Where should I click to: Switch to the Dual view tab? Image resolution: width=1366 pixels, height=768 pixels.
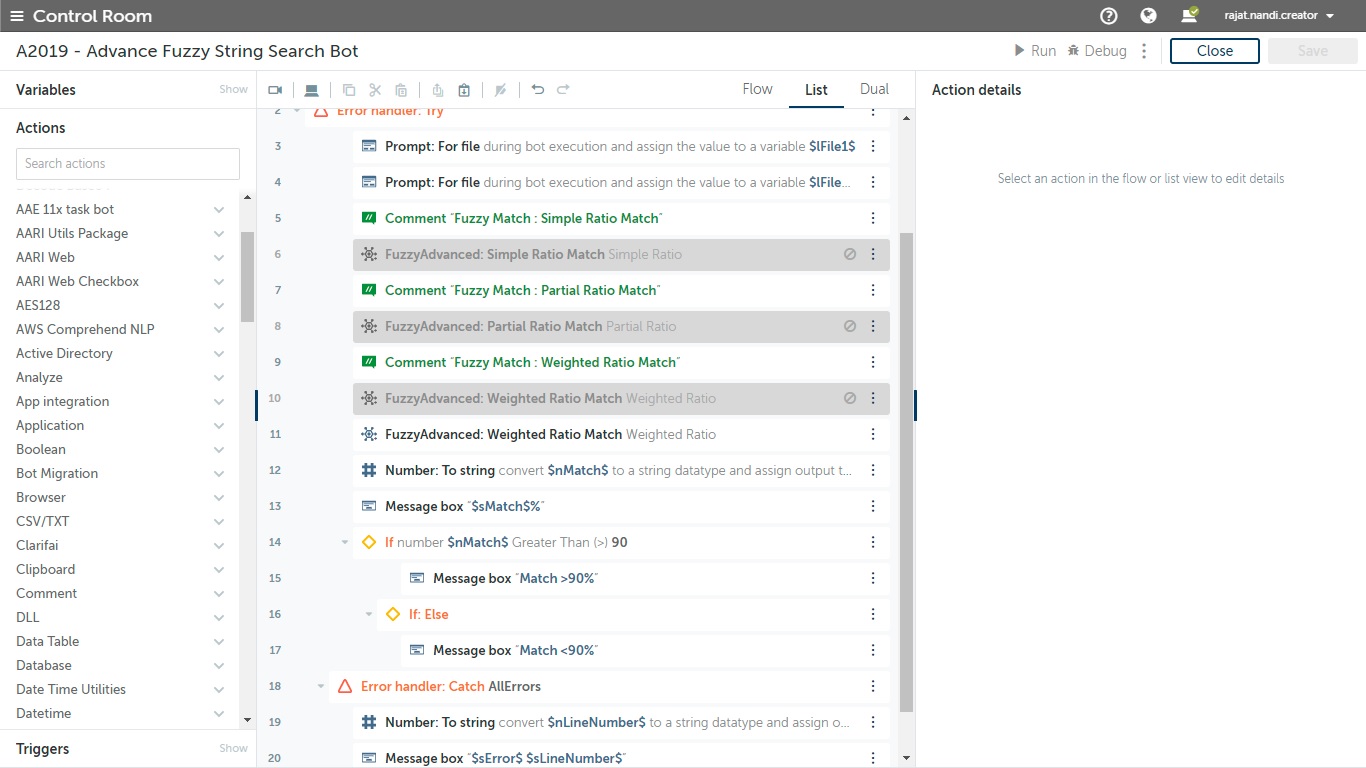tap(874, 89)
